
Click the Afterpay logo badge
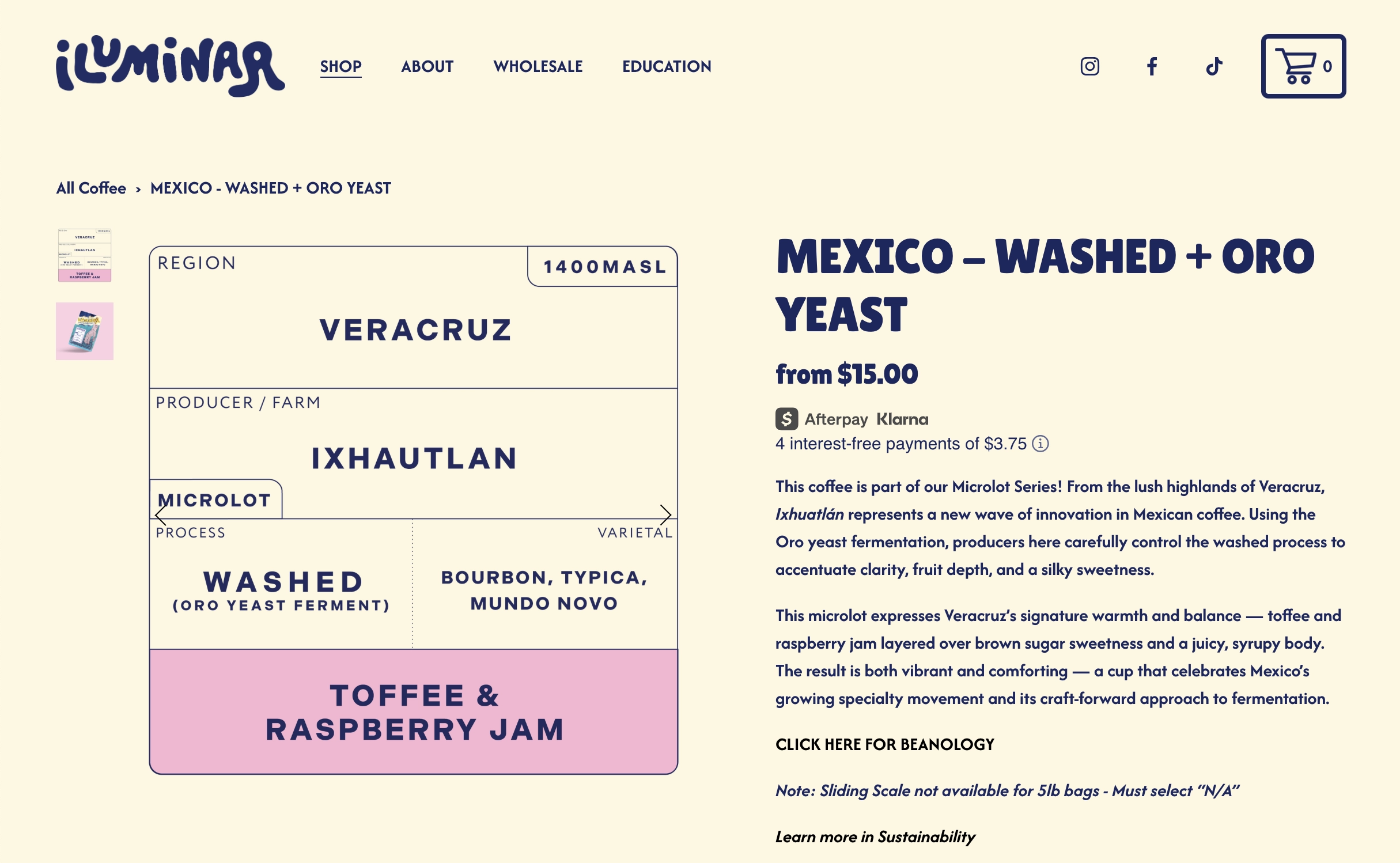tap(822, 419)
